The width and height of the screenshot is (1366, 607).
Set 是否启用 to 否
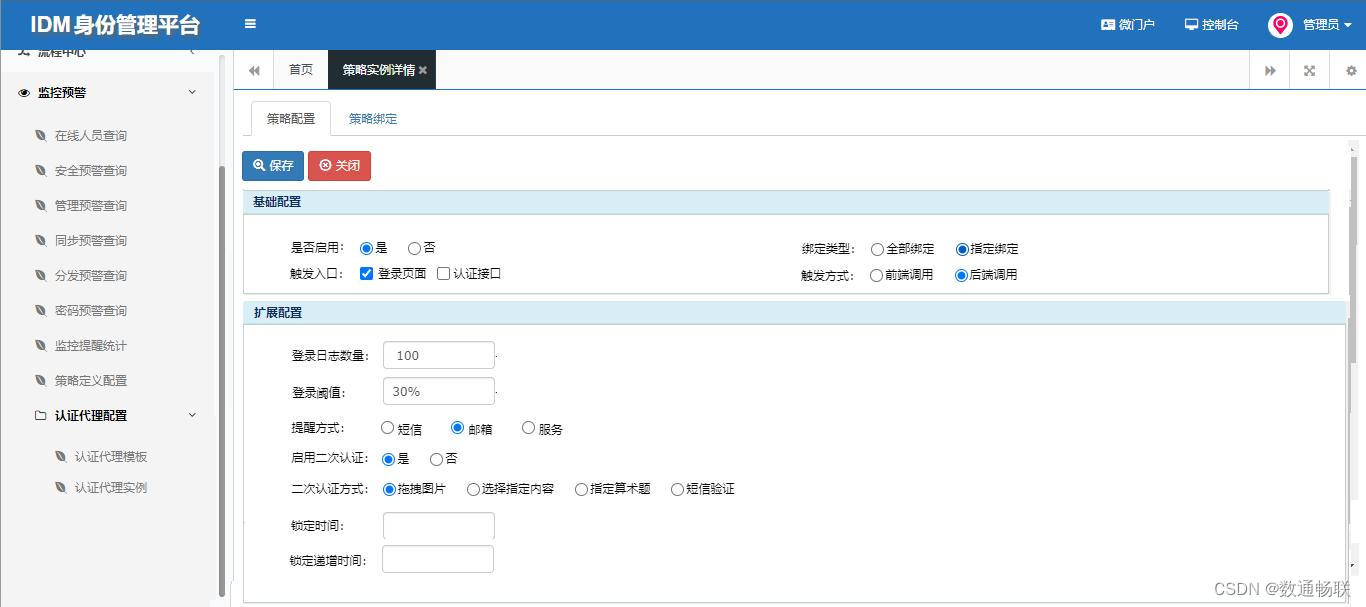point(414,248)
